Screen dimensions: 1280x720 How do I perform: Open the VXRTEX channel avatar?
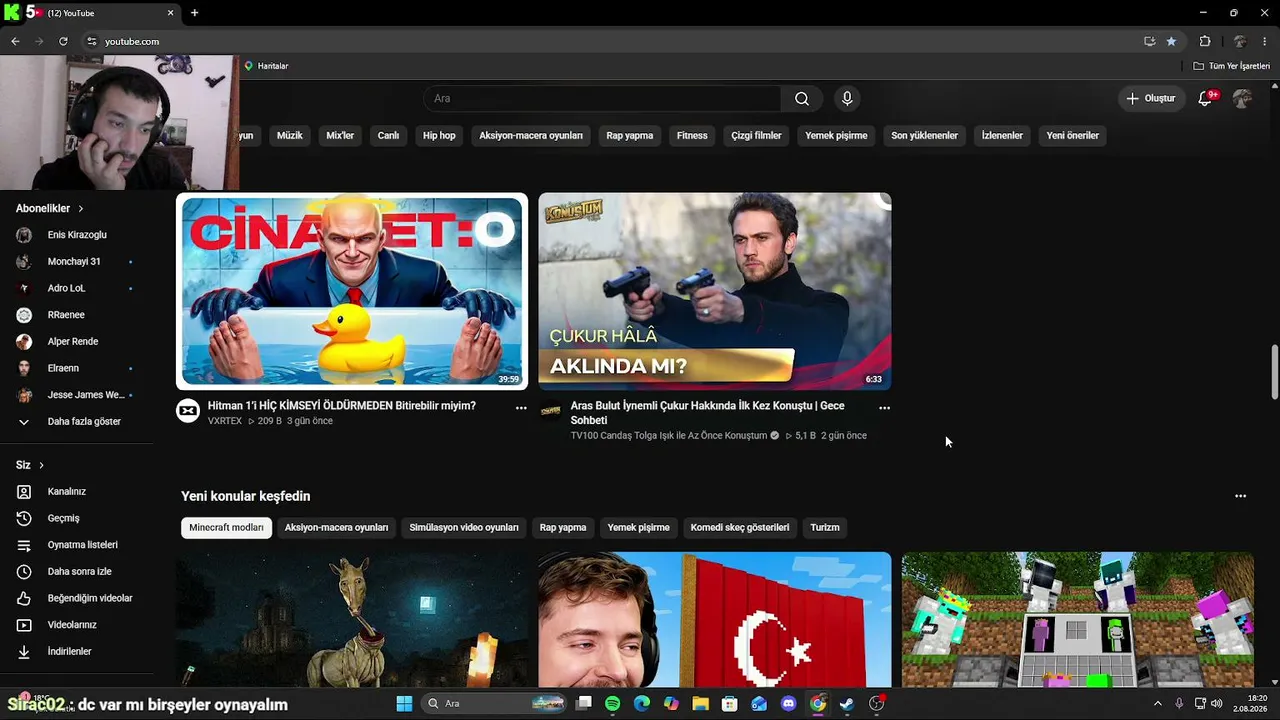[x=188, y=411]
